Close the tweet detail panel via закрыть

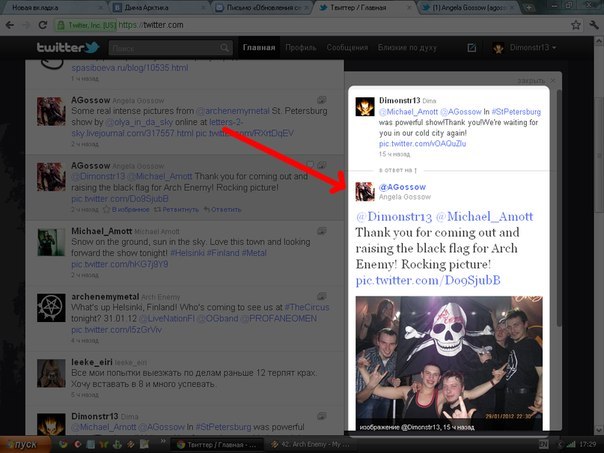[x=535, y=81]
